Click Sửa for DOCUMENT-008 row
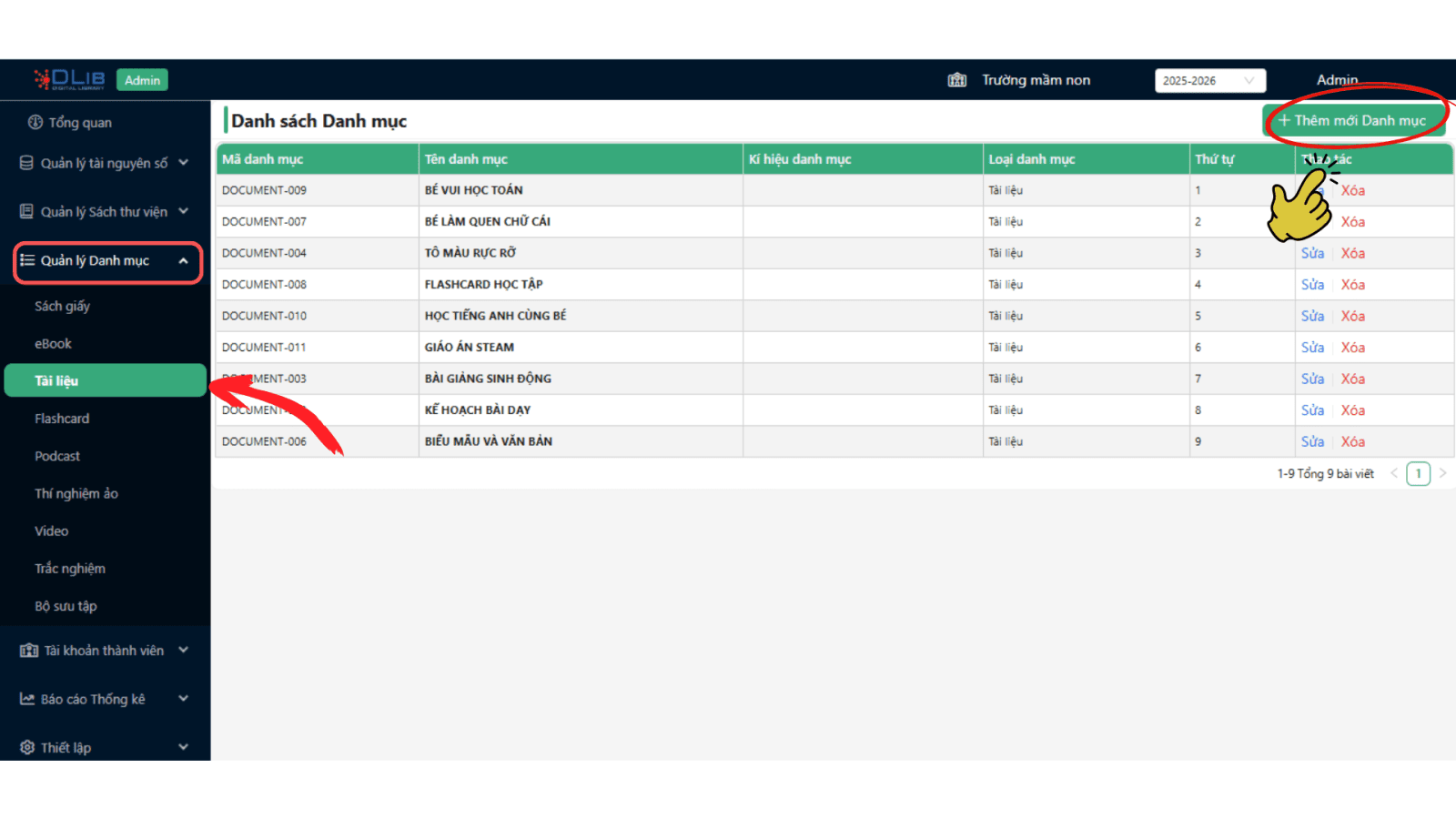Screen dimensions: 1456x819 [x=1312, y=285]
